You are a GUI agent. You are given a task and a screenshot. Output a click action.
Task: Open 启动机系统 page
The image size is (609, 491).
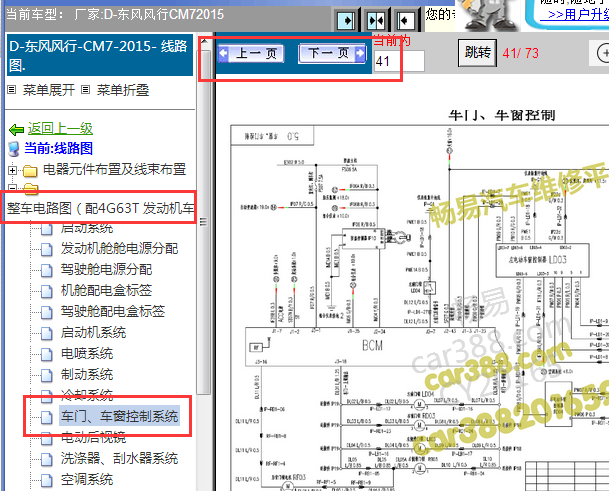[93, 332]
